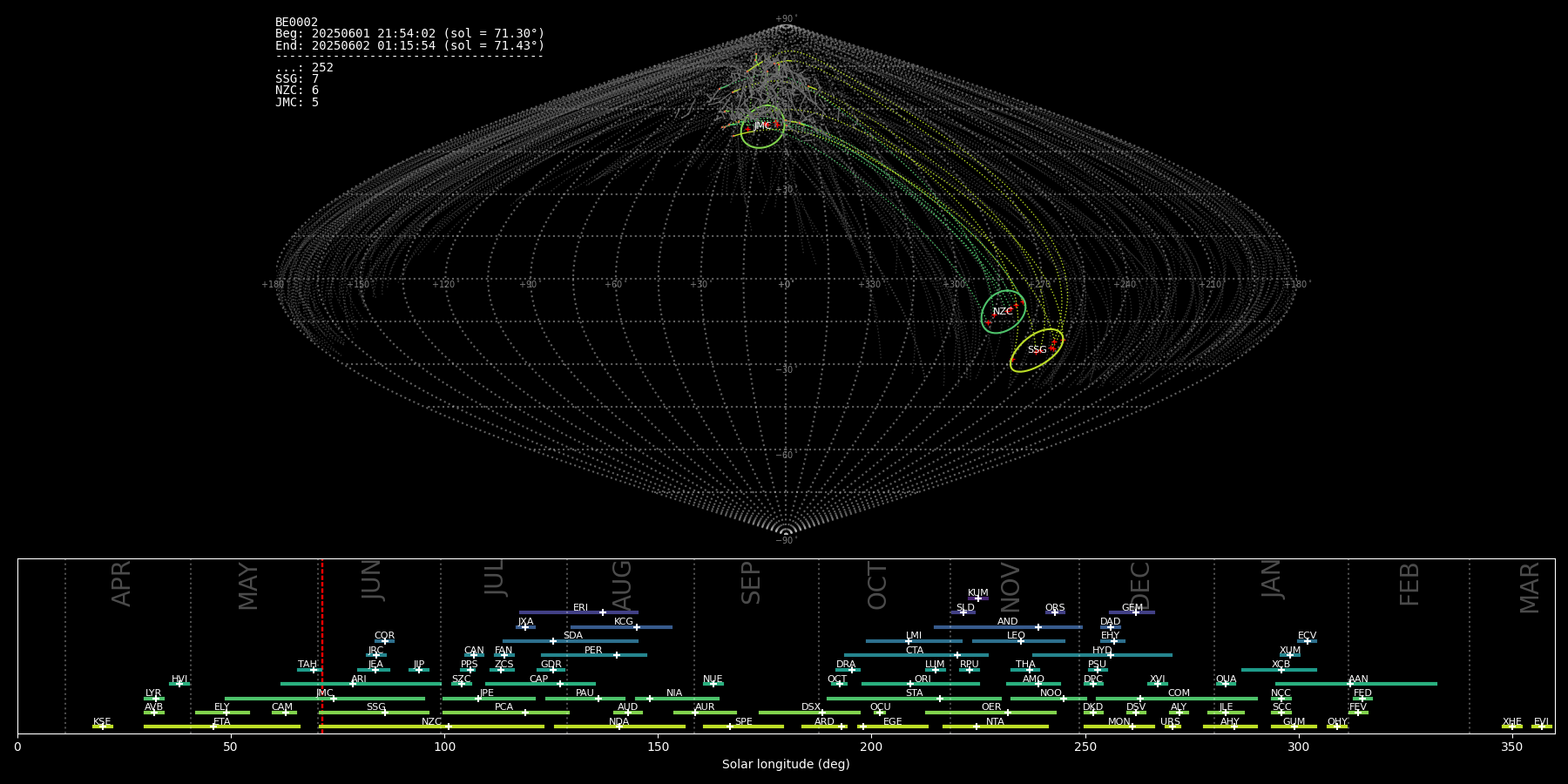Image resolution: width=1568 pixels, height=784 pixels.
Task: Click the ETA shower label in timeline
Action: (222, 722)
